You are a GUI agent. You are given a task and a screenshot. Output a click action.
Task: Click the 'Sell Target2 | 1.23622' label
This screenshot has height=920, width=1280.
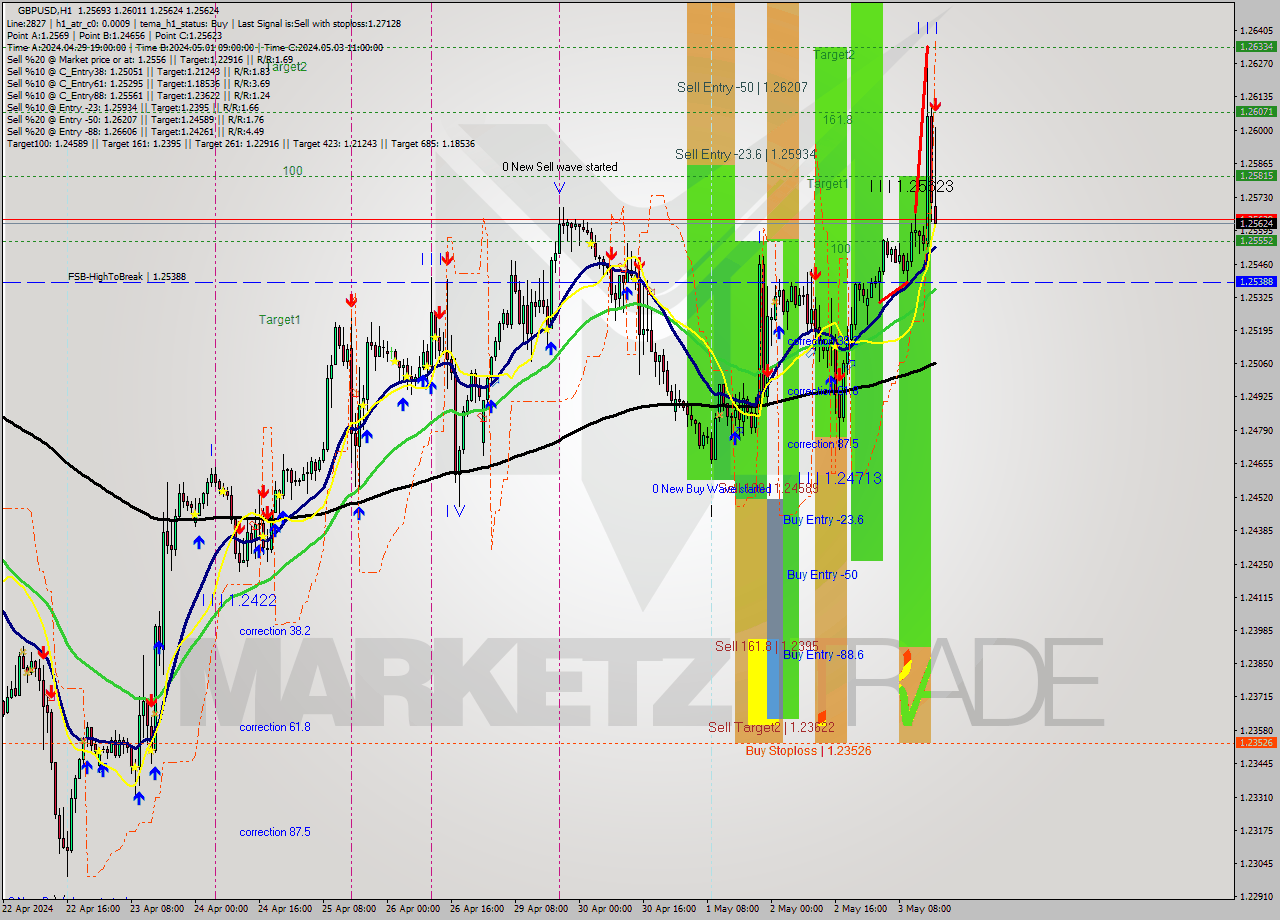[771, 727]
